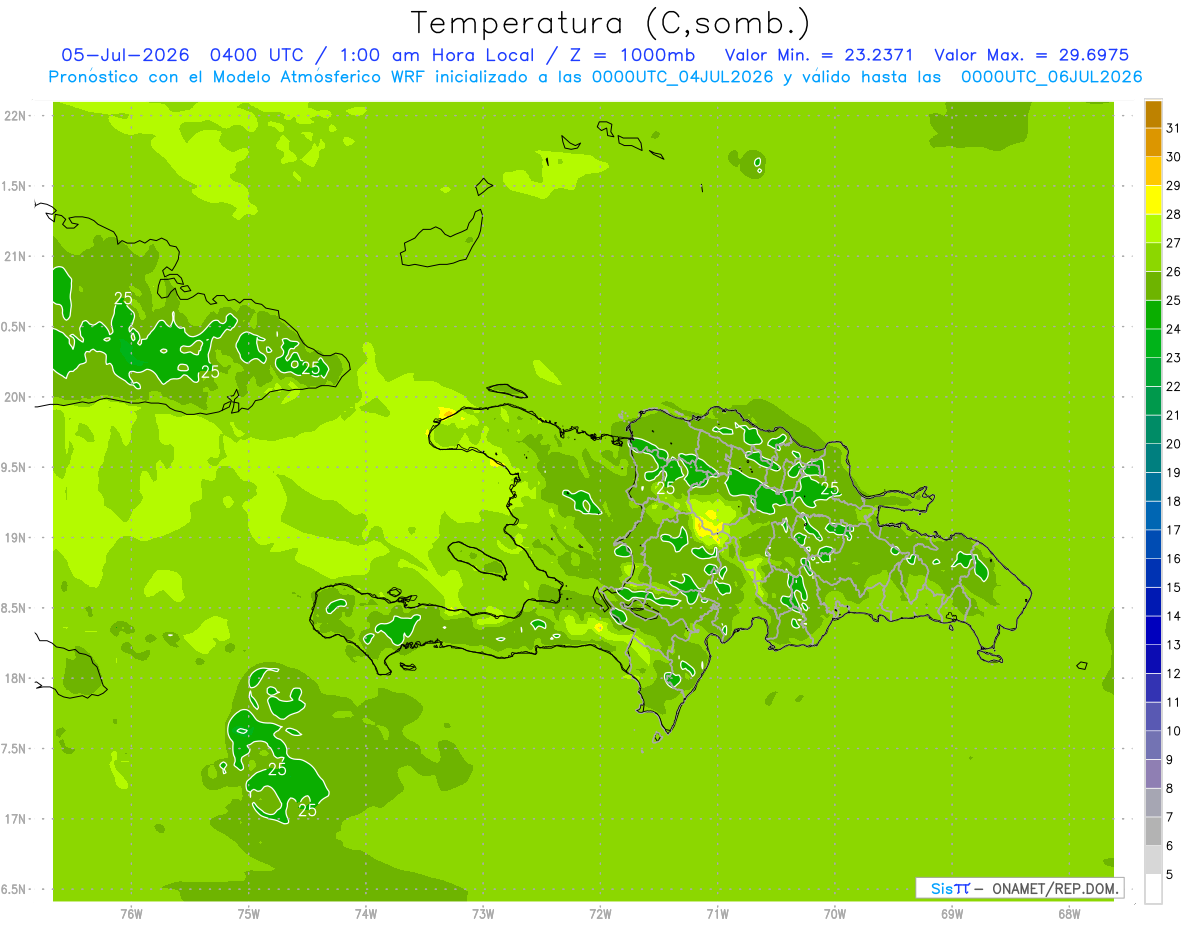Click the title "Temperatura (C,somb.)"
The height and width of the screenshot is (927, 1200).
coord(610,23)
